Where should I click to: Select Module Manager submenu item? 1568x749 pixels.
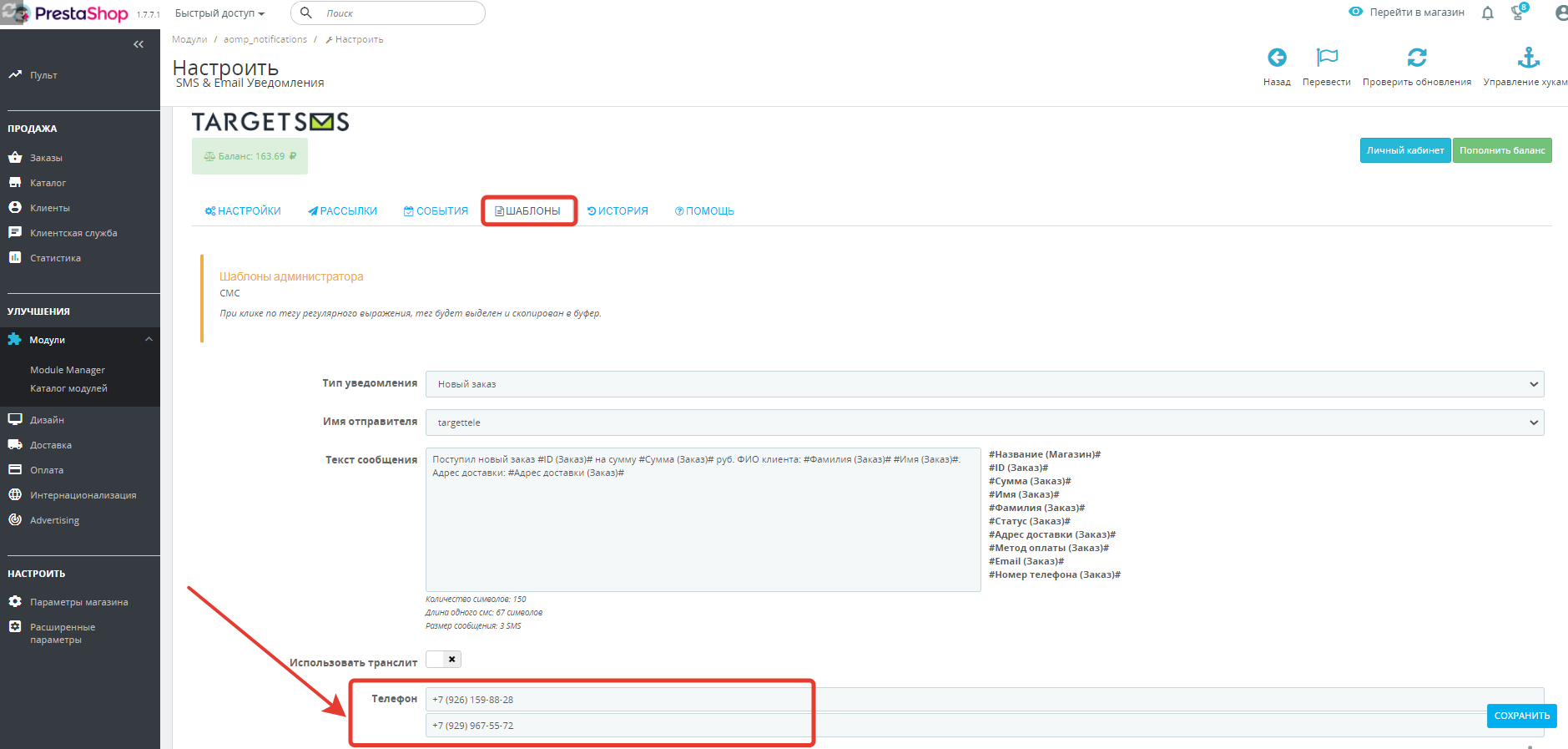pyautogui.click(x=68, y=370)
